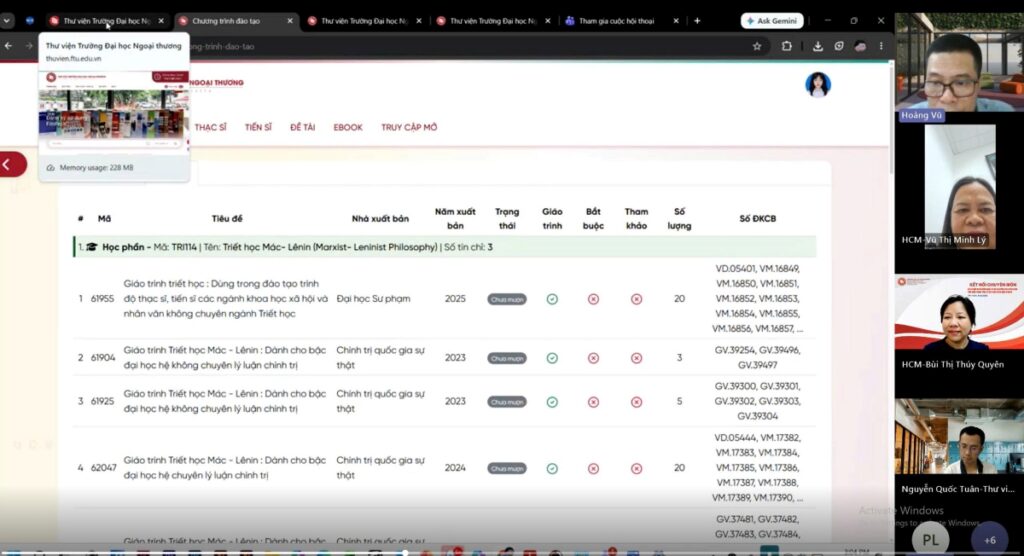Image resolution: width=1024 pixels, height=556 pixels.
Task: Click the Tiêu đề column header
Action: (227, 219)
